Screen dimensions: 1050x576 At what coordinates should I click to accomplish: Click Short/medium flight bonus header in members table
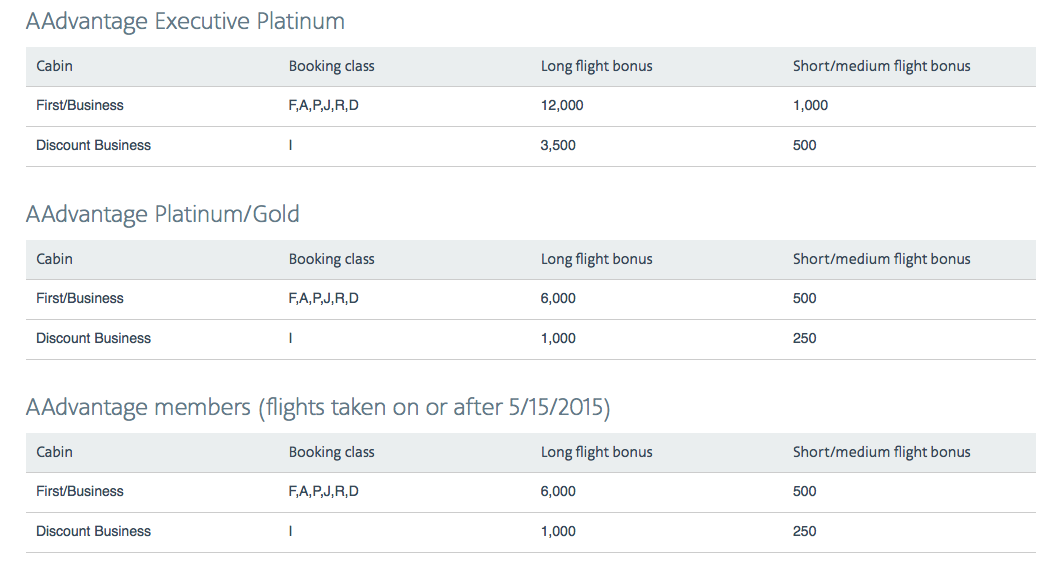881,452
